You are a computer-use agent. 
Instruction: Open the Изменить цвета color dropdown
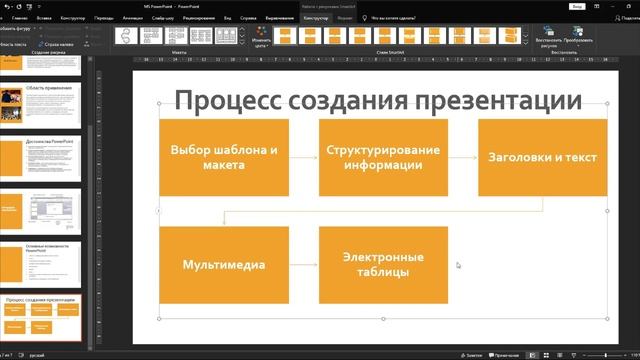click(x=261, y=37)
